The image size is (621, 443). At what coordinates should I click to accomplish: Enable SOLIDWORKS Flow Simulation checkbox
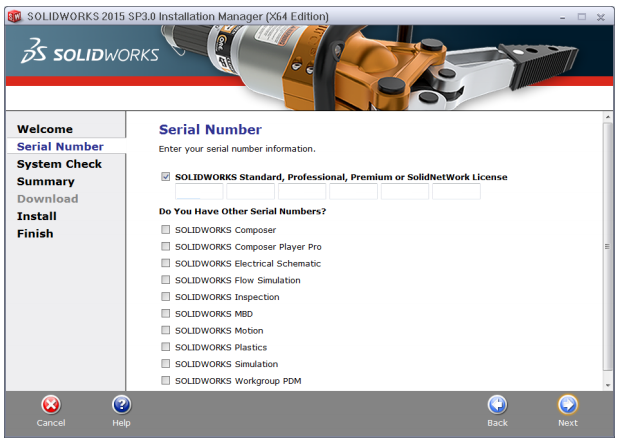coord(166,280)
